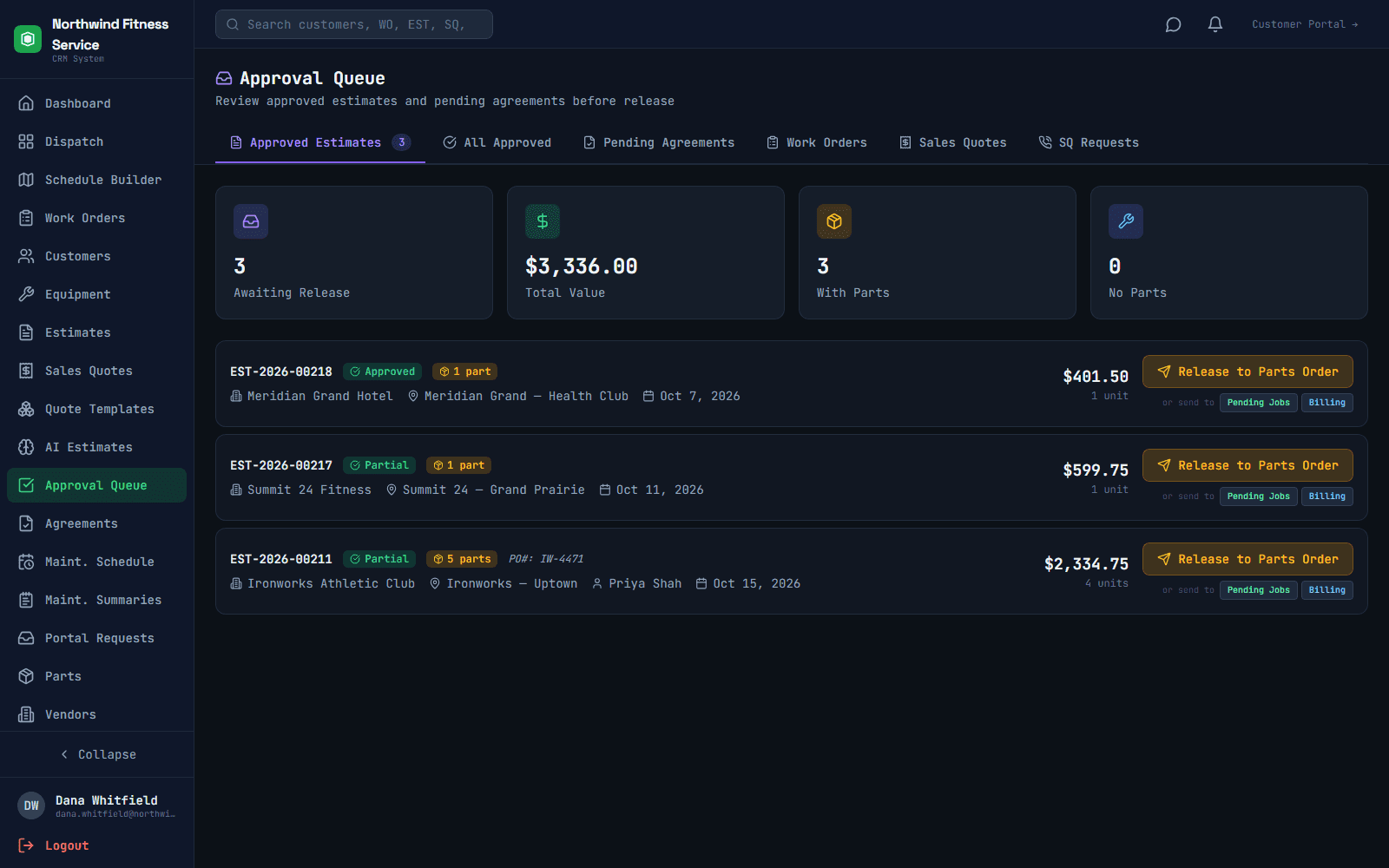Release EST-2026-00211 to Parts Order

coord(1247,559)
